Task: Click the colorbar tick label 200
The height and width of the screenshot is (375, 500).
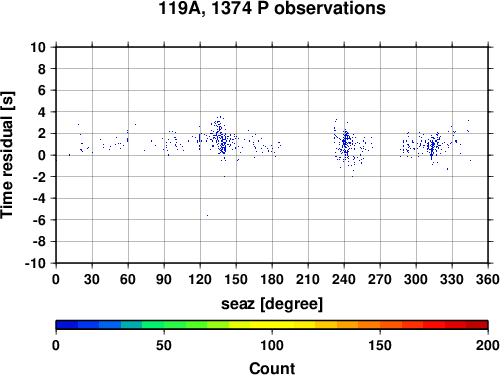Action: (488, 345)
